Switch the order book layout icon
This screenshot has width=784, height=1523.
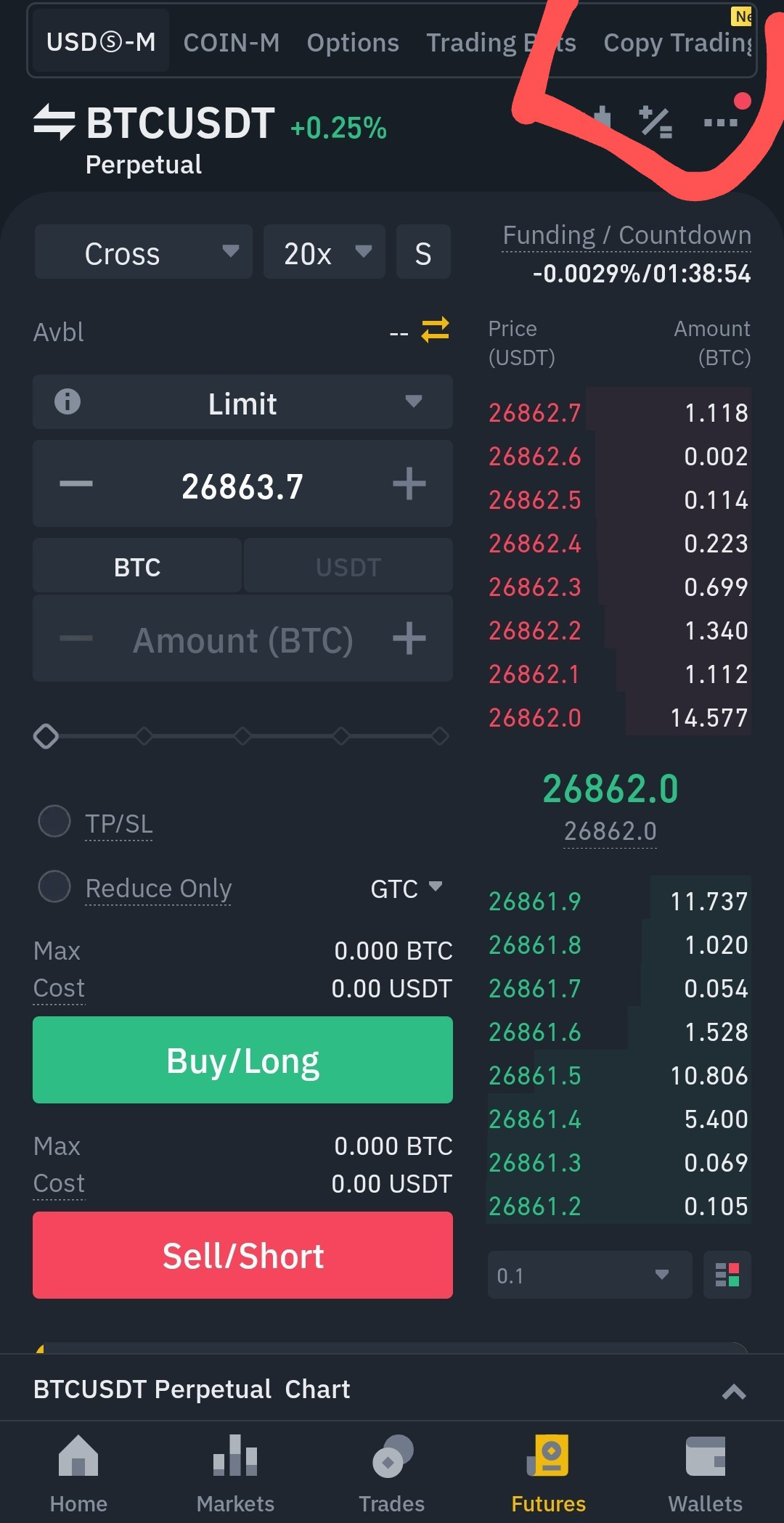point(727,1275)
